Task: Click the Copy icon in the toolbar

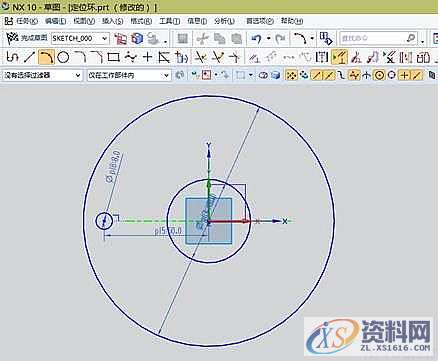Action: click(219, 39)
